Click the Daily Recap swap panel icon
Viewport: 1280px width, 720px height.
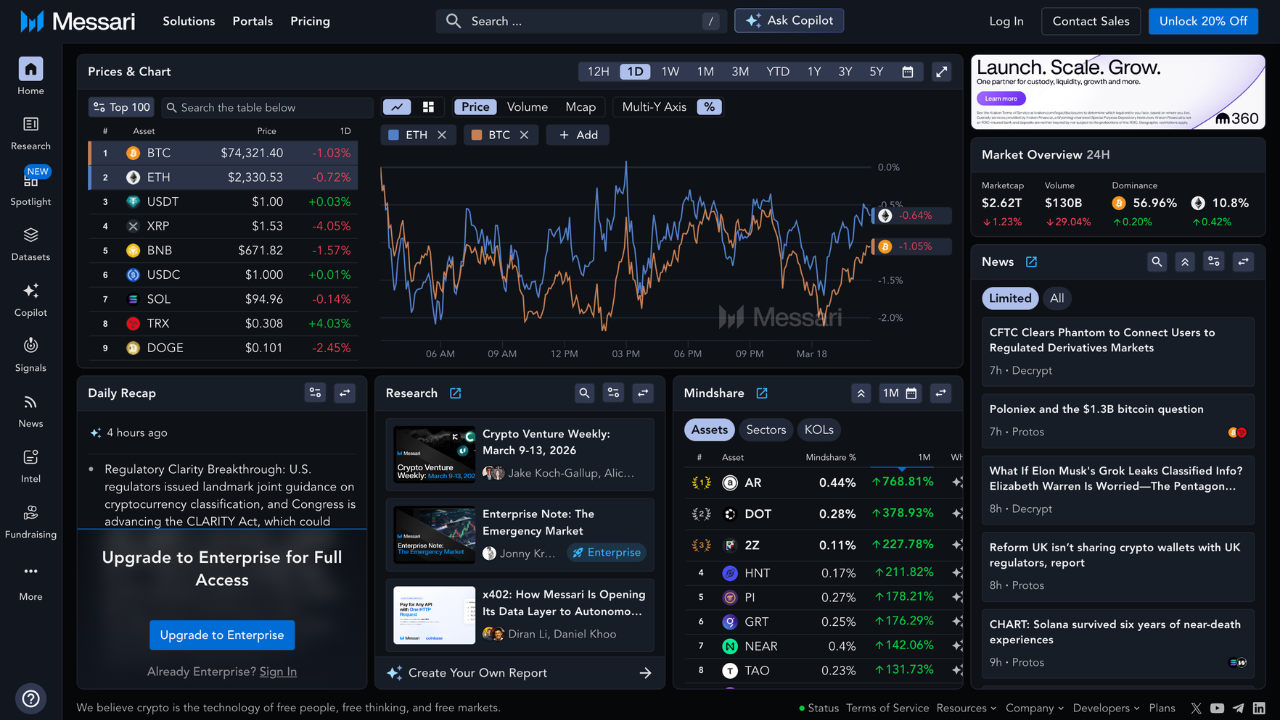[345, 393]
